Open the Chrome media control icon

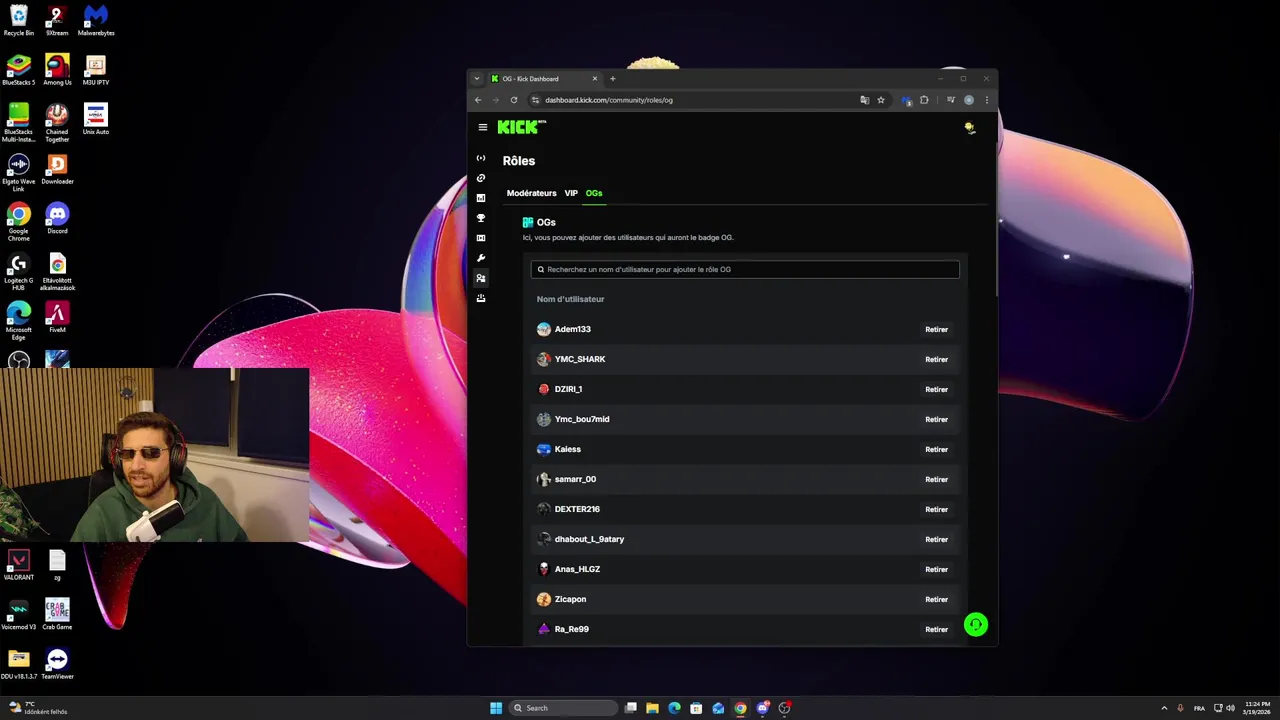coord(950,100)
